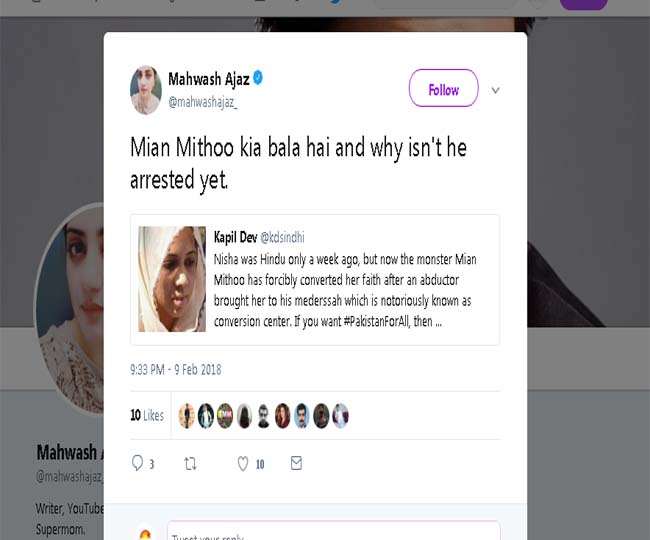The width and height of the screenshot is (650, 540).
Task: Follow Mahwash Ajaz
Action: tap(443, 89)
